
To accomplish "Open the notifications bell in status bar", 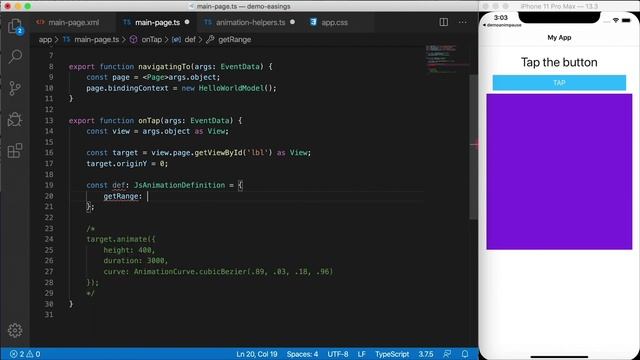I will click(465, 354).
